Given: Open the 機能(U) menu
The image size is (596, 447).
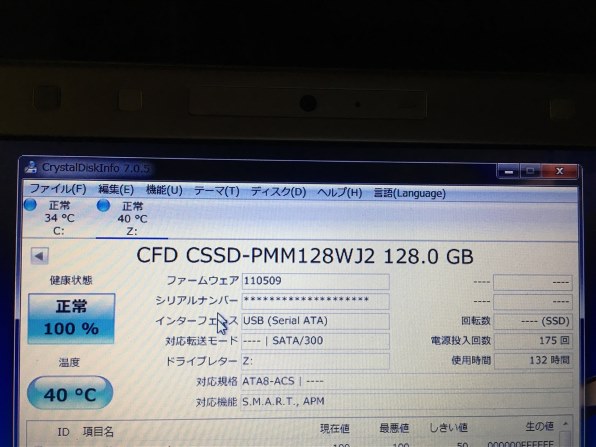Looking at the screenshot, I should (x=164, y=190).
